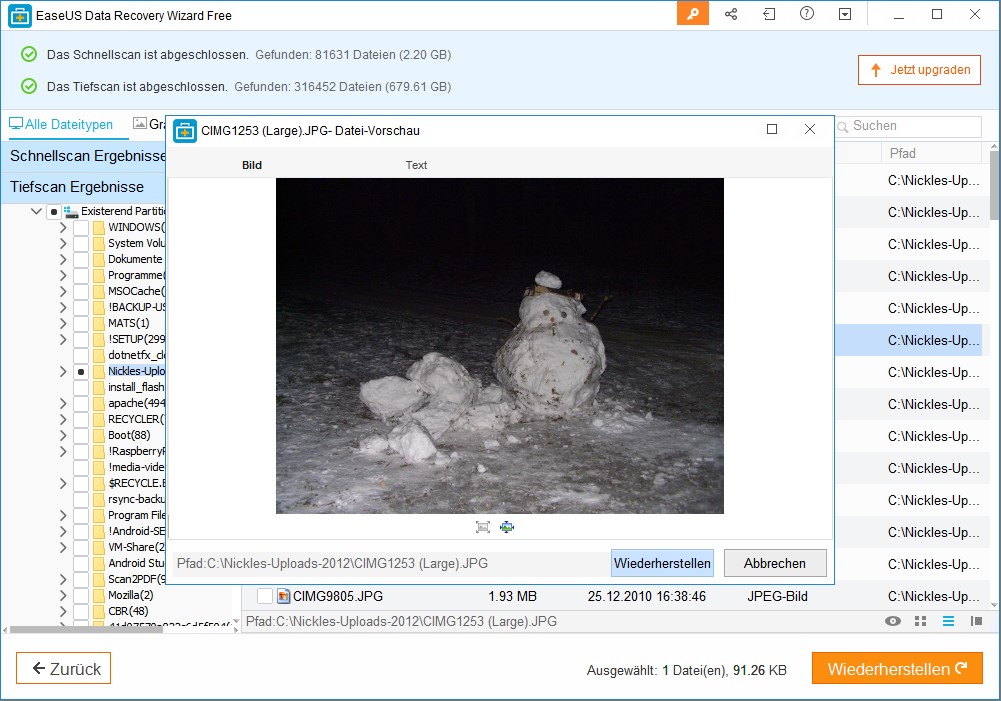
Task: Open the title bar dropdown menu icon
Action: (x=845, y=14)
